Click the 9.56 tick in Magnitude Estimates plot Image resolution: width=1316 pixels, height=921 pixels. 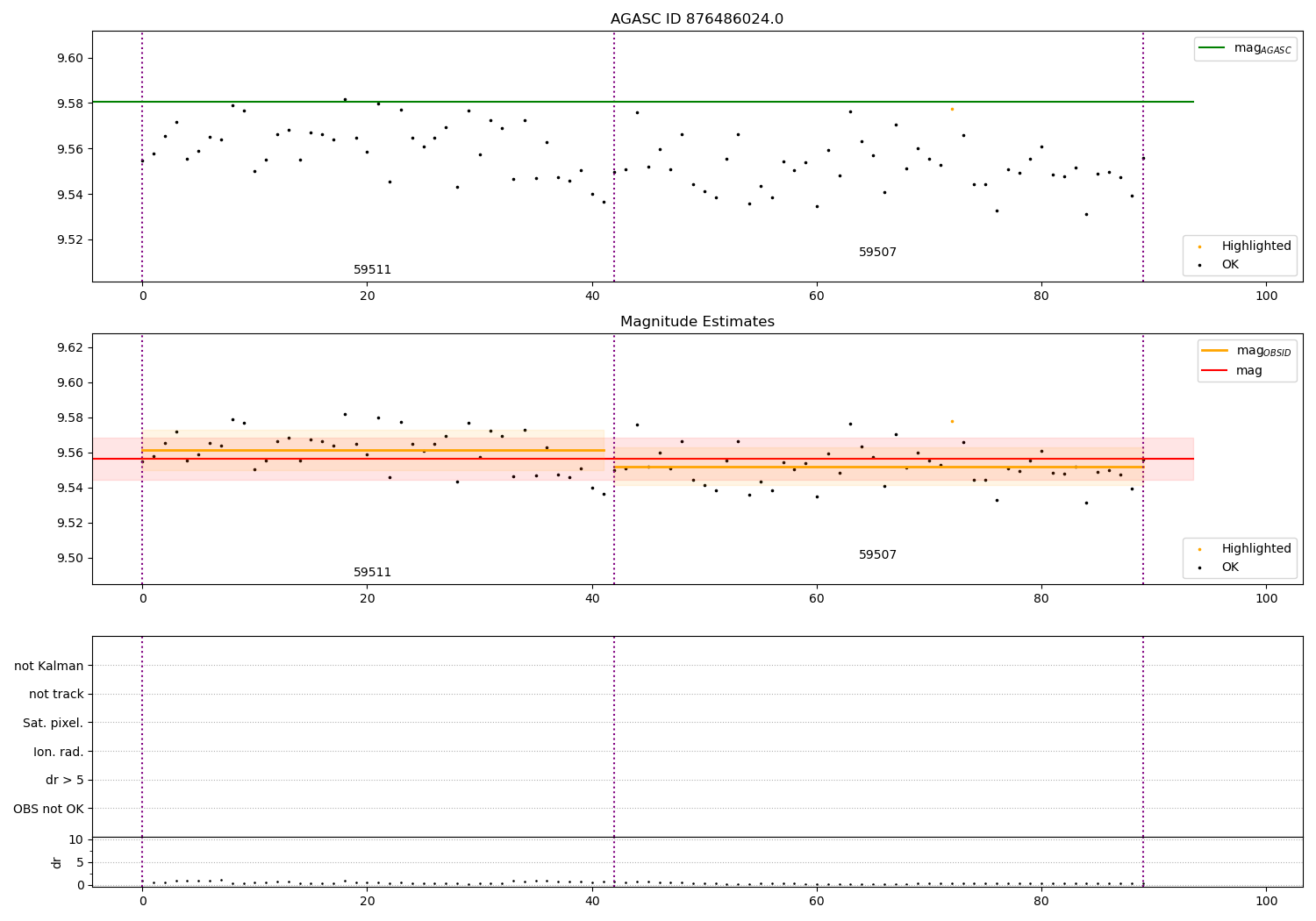(x=69, y=453)
